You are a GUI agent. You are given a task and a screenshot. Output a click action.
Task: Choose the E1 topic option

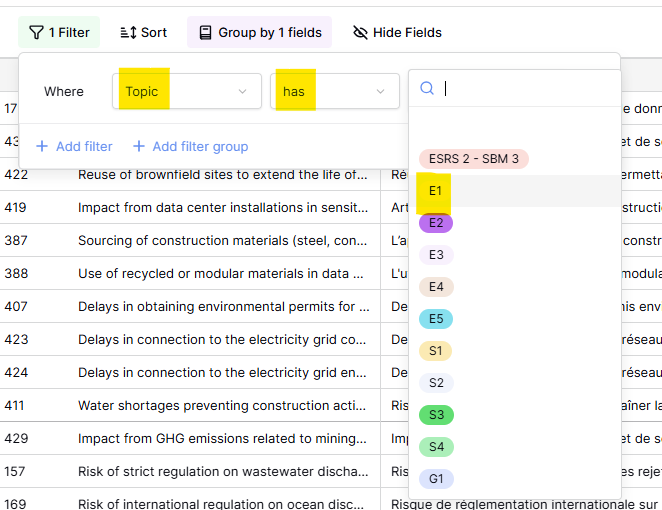coord(435,191)
